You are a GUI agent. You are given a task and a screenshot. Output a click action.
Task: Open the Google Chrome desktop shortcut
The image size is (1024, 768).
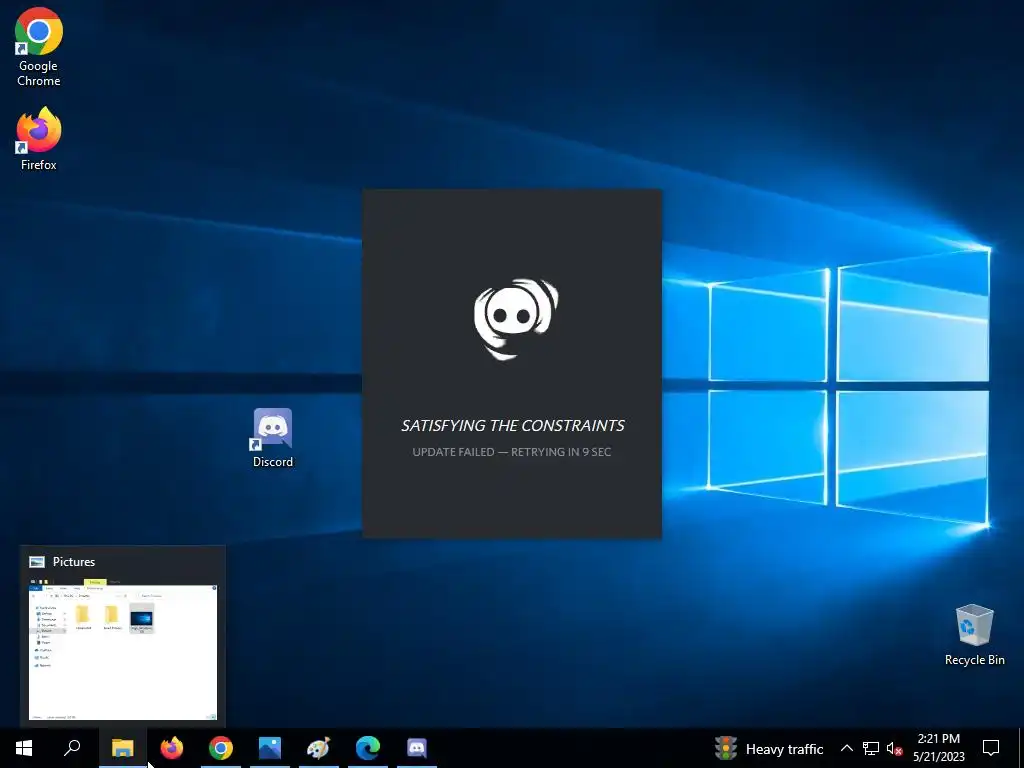point(39,48)
